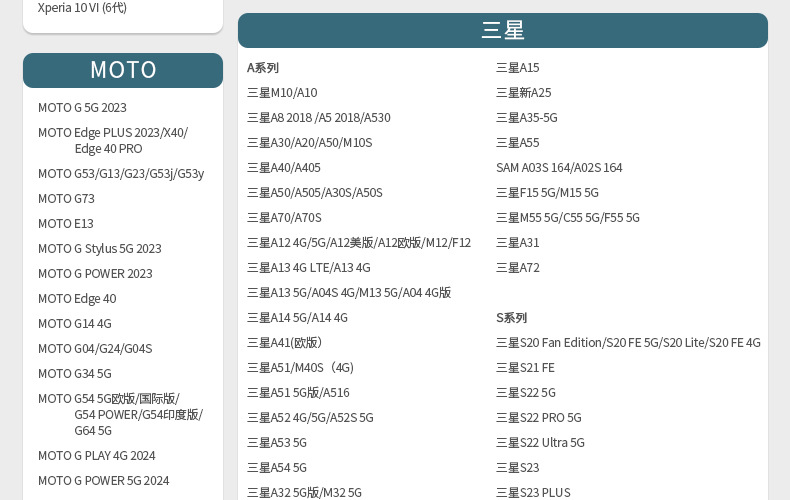Select 三星S23 entry

(517, 468)
